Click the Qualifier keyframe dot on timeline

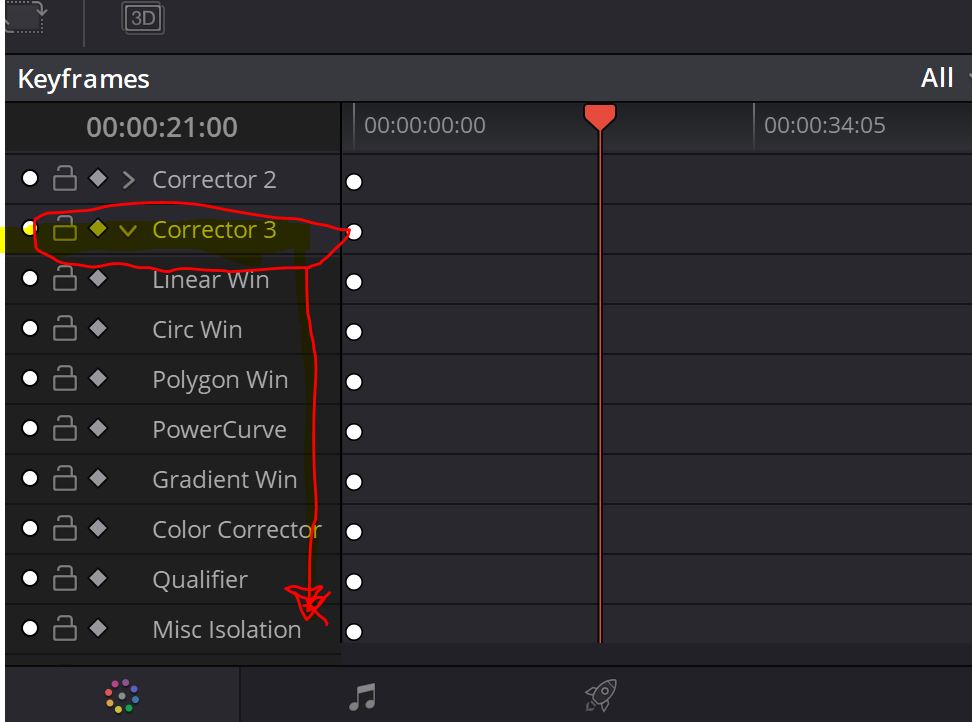tap(354, 581)
